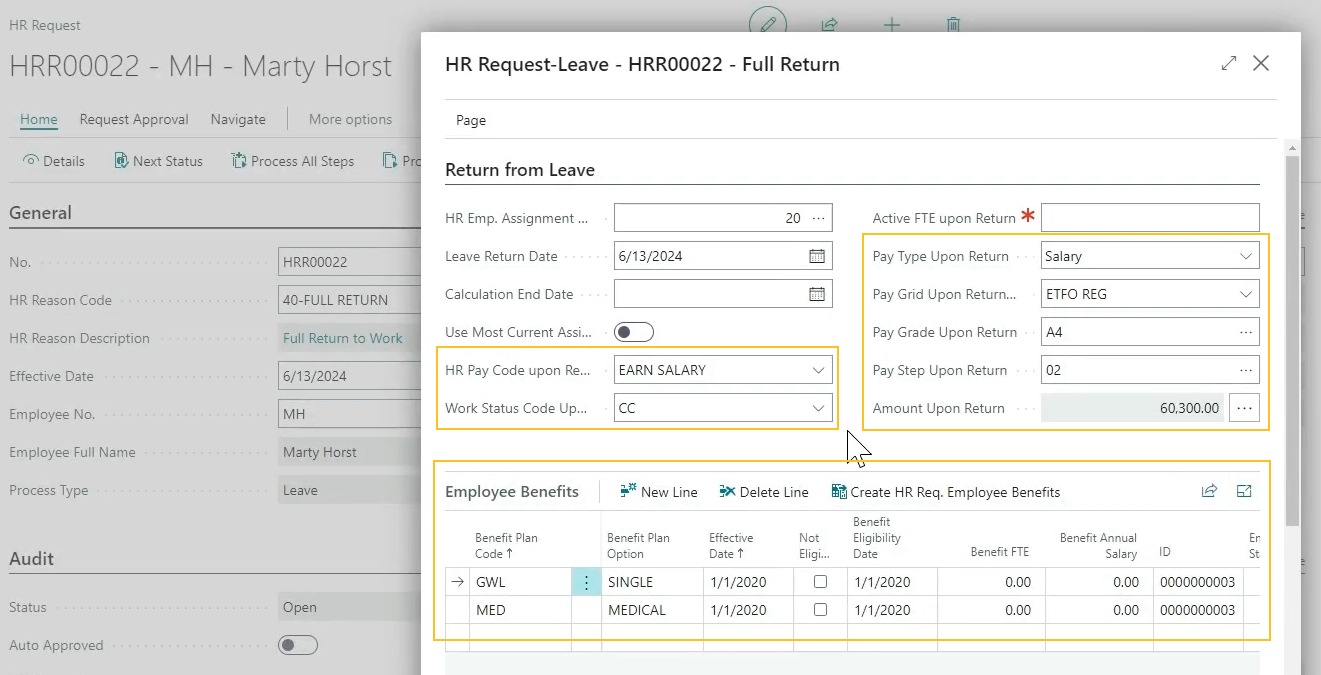Screen dimensions: 1321x675
Task: Click the share icon in the Employee Benefits toolbar
Action: [x=1209, y=491]
